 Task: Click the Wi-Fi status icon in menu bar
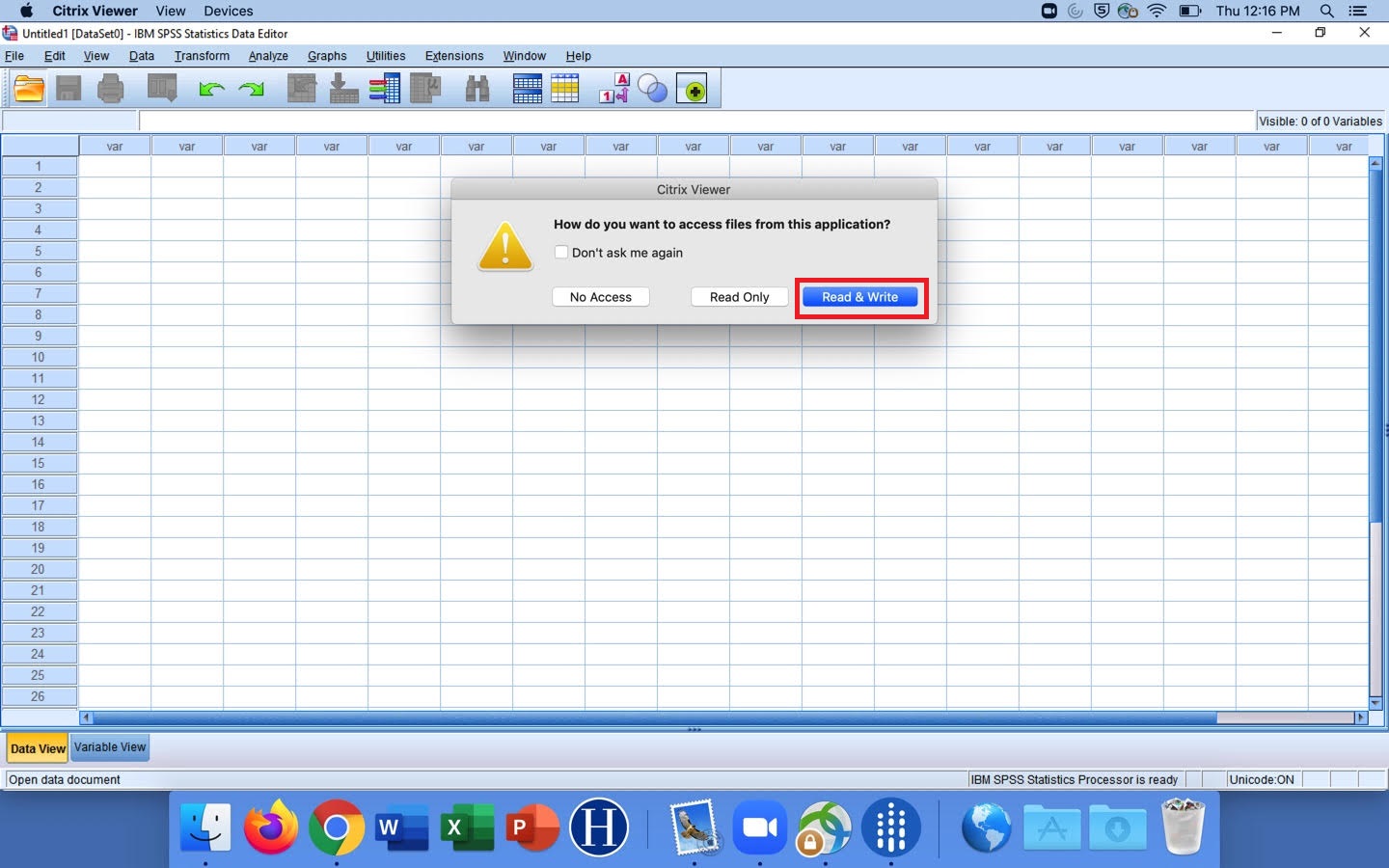point(1157,11)
